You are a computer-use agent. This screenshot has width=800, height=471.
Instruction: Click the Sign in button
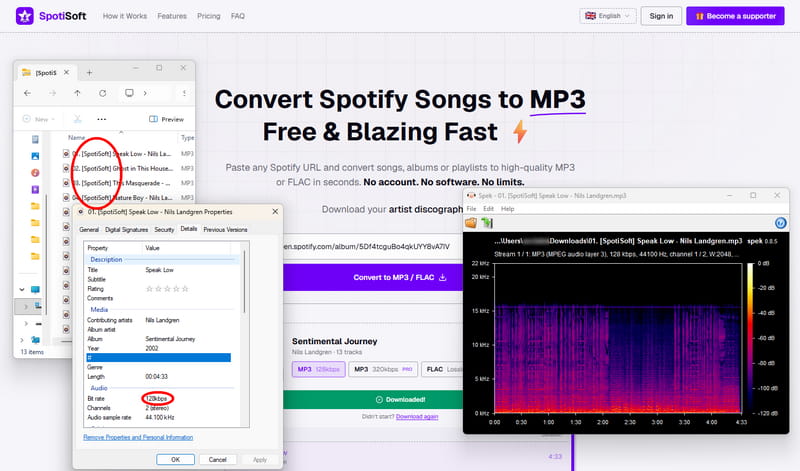[x=661, y=16]
